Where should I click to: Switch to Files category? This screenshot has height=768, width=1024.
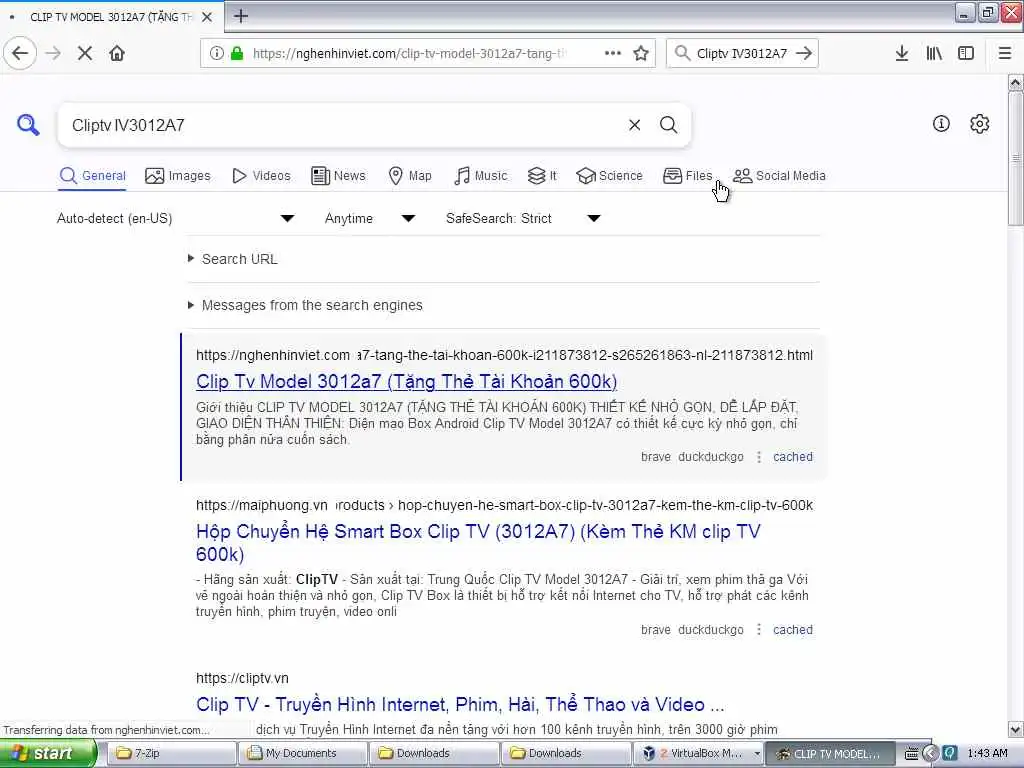pyautogui.click(x=687, y=176)
